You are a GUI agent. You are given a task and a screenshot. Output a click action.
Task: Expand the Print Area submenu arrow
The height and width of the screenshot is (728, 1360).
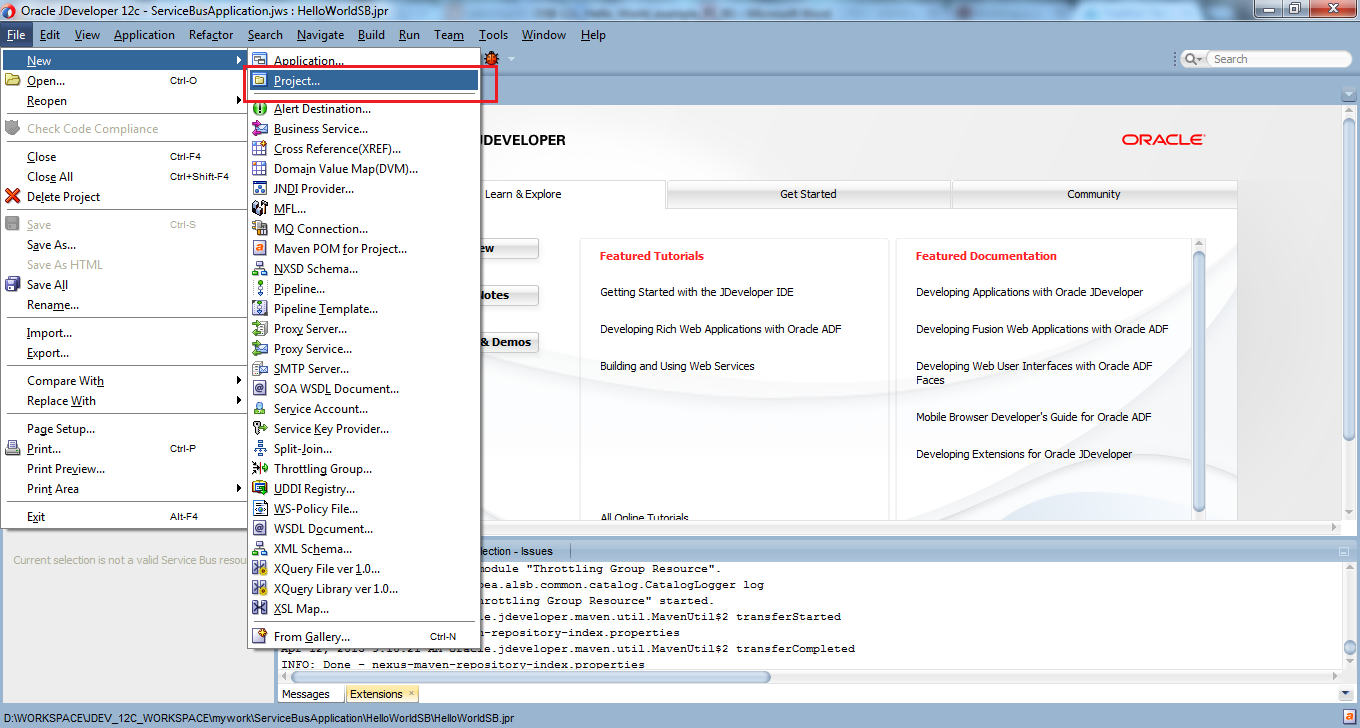tap(239, 489)
